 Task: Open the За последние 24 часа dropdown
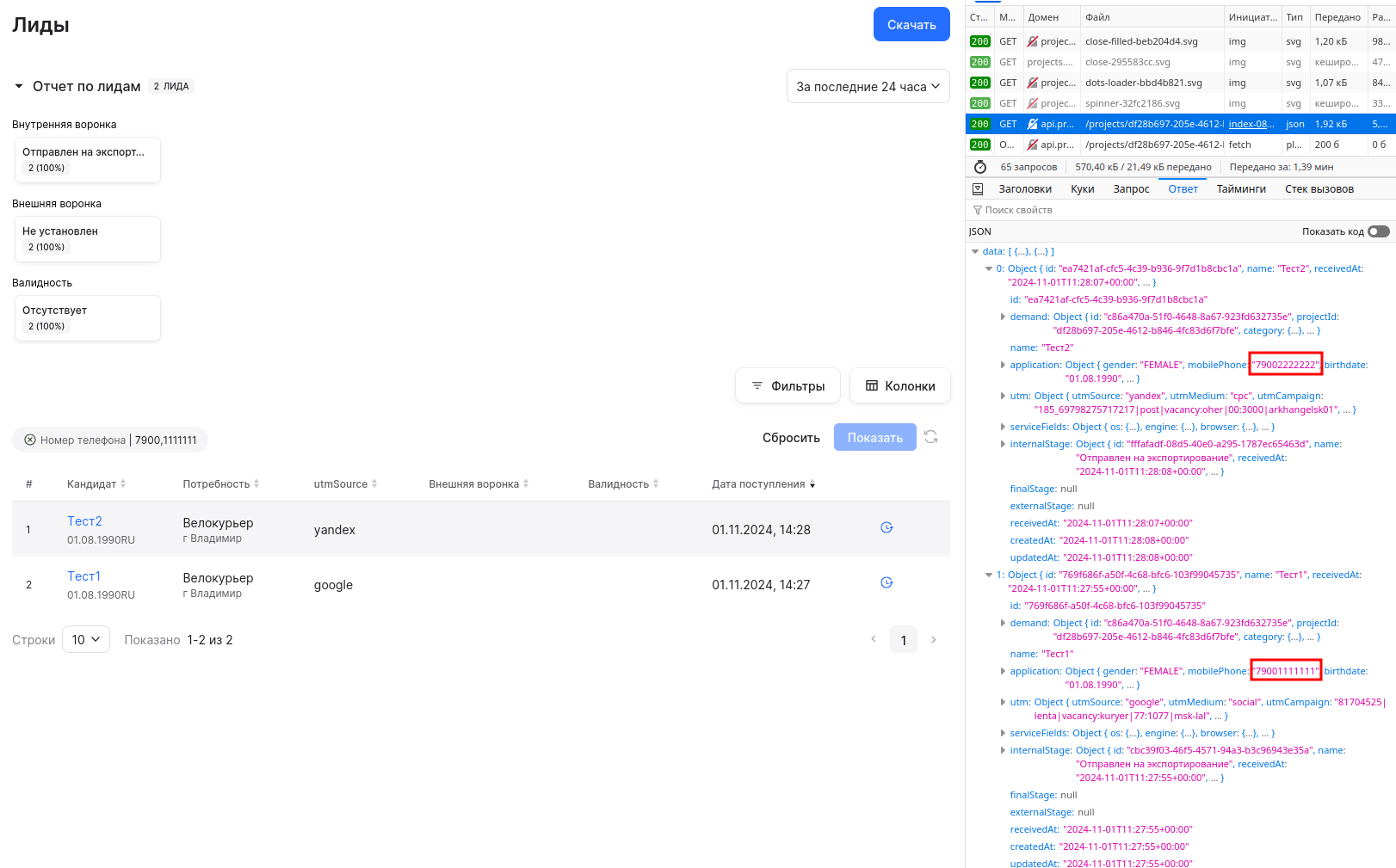[868, 87]
